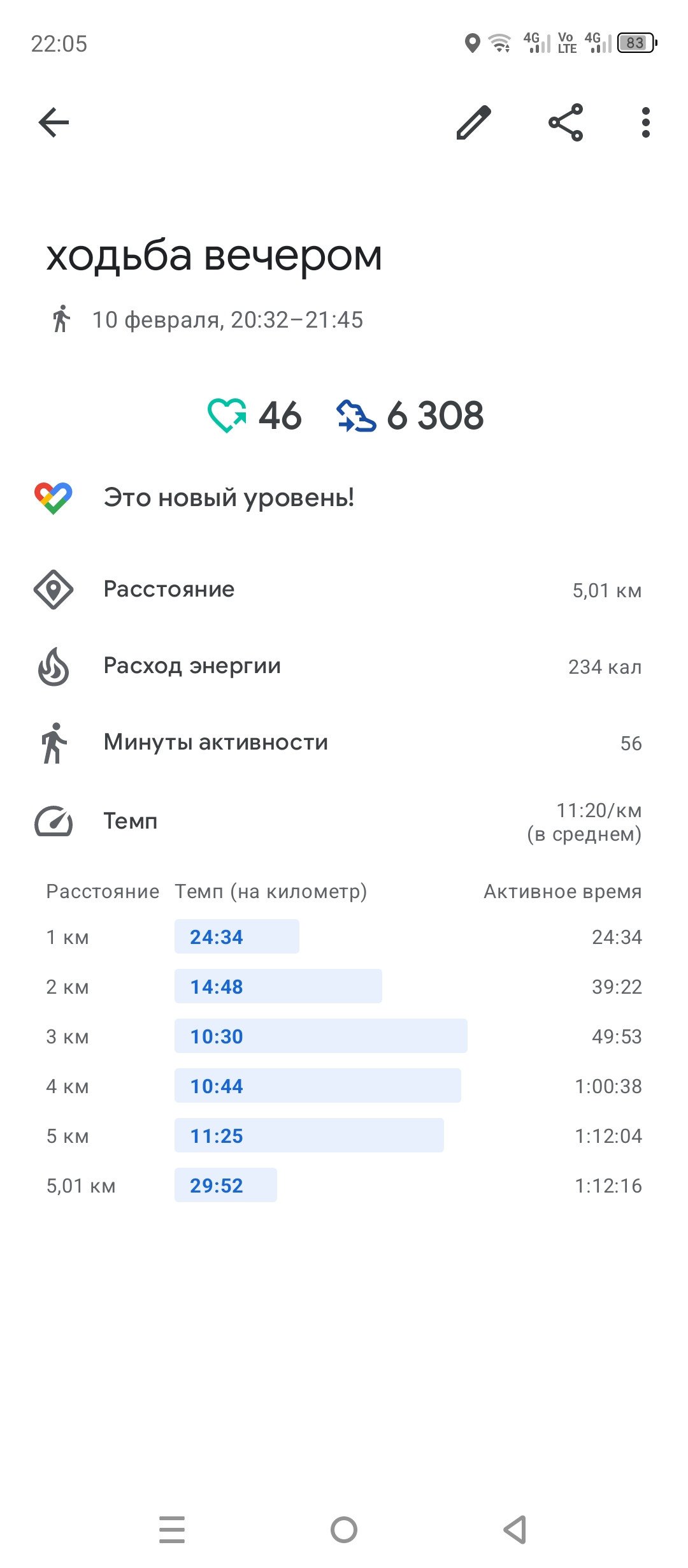Tap the share icon
688x1568 pixels.
coord(566,122)
